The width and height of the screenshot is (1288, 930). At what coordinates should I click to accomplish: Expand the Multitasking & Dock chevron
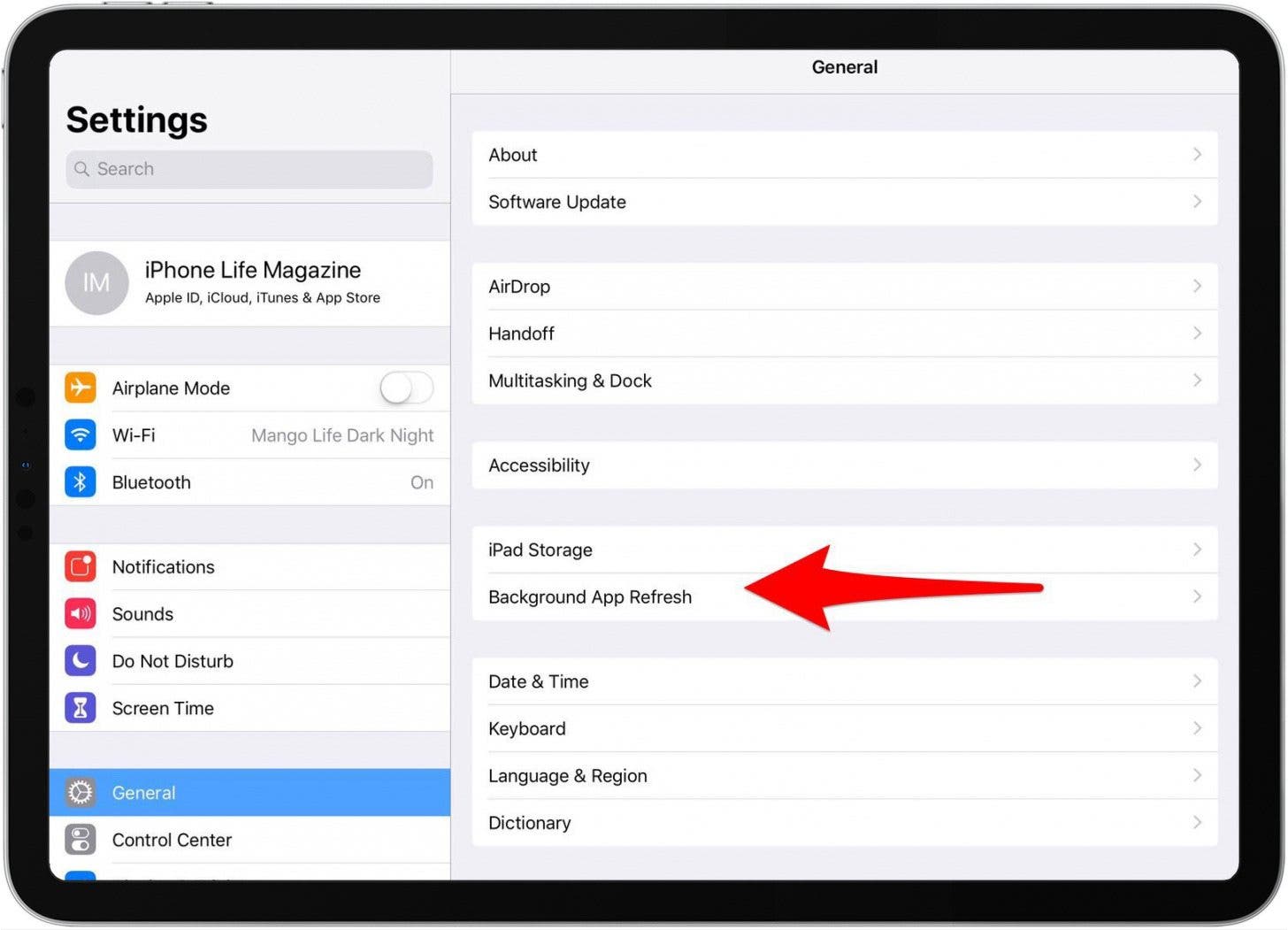point(1197,380)
